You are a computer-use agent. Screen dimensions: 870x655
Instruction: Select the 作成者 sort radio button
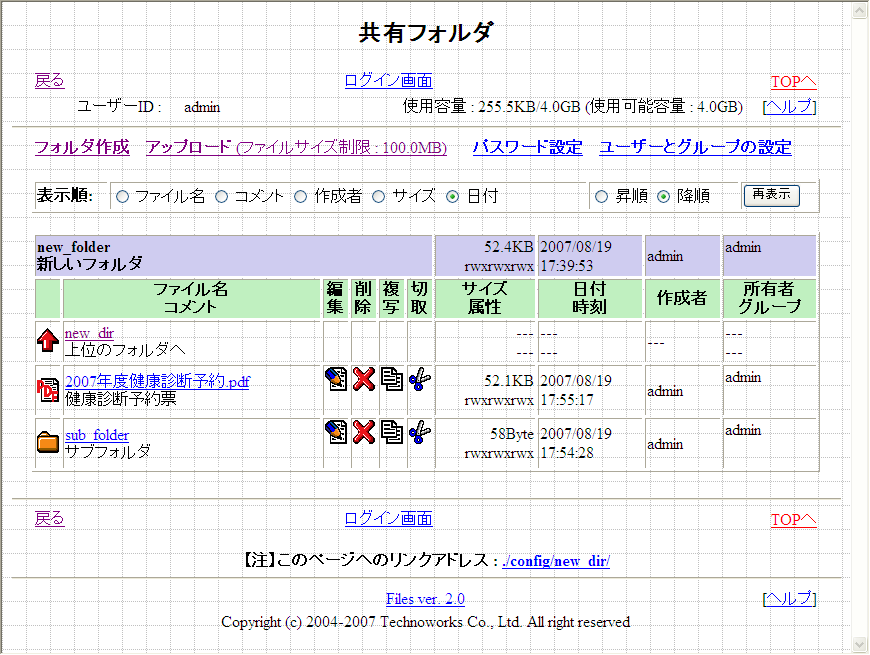[301, 197]
